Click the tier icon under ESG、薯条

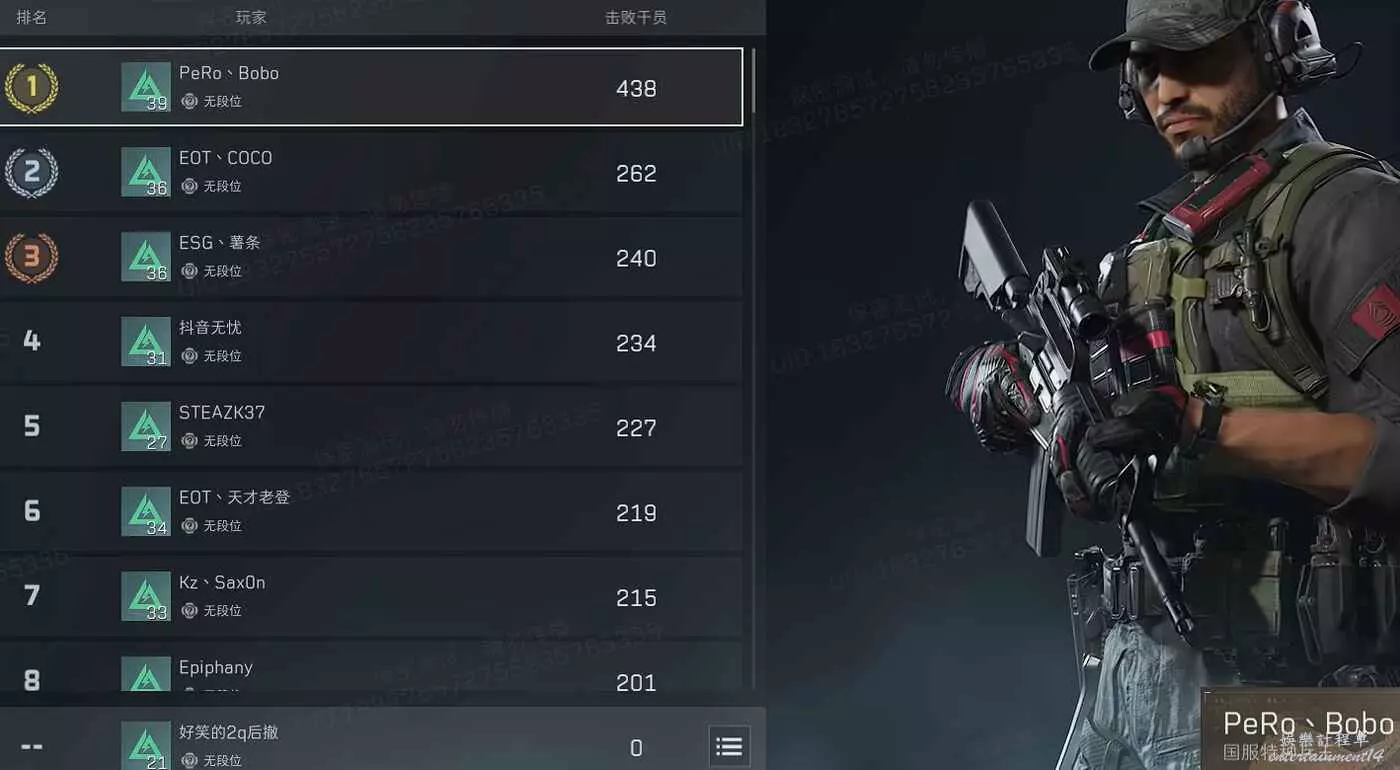click(x=189, y=271)
